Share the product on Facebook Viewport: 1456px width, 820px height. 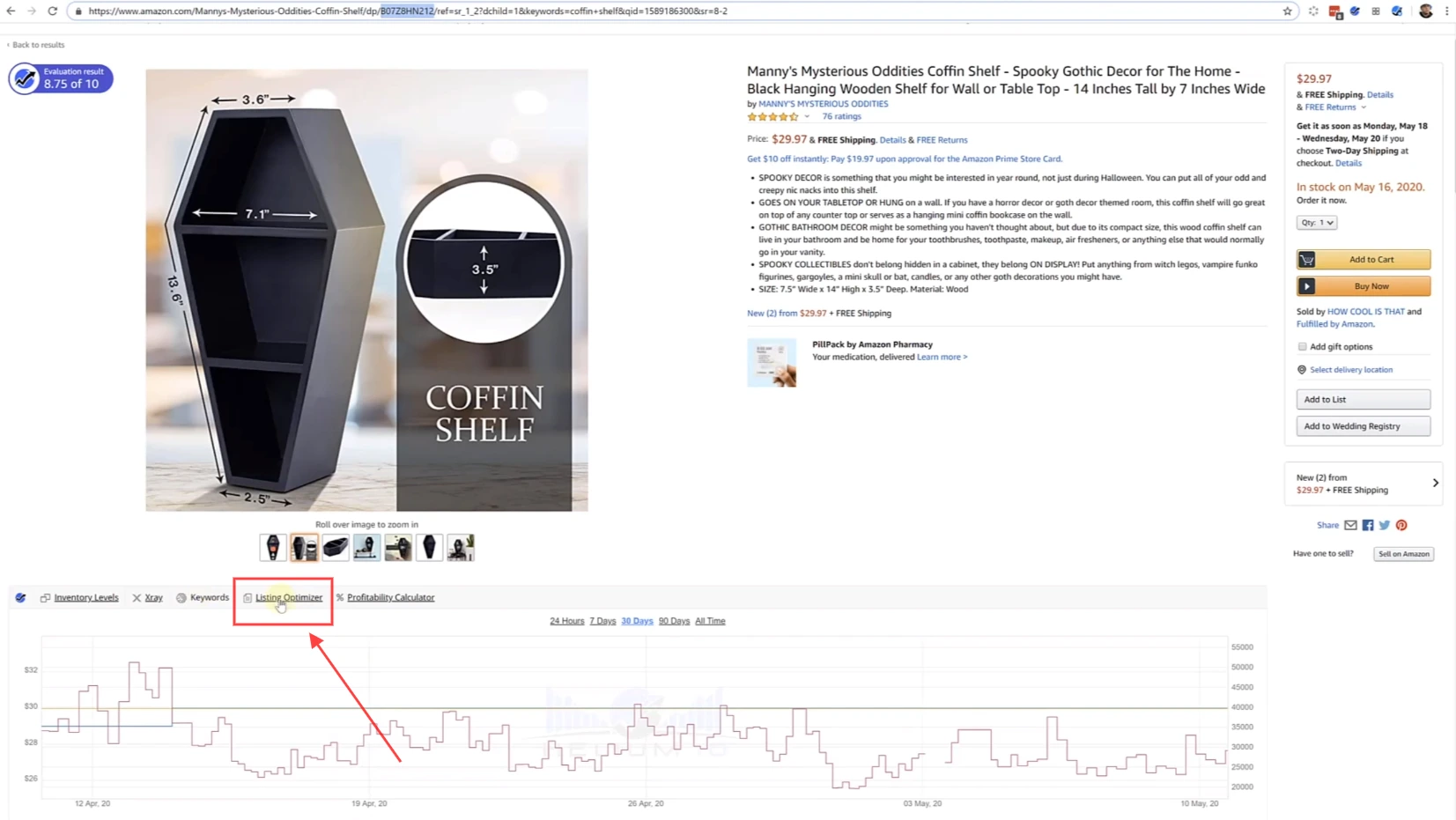(x=1368, y=525)
